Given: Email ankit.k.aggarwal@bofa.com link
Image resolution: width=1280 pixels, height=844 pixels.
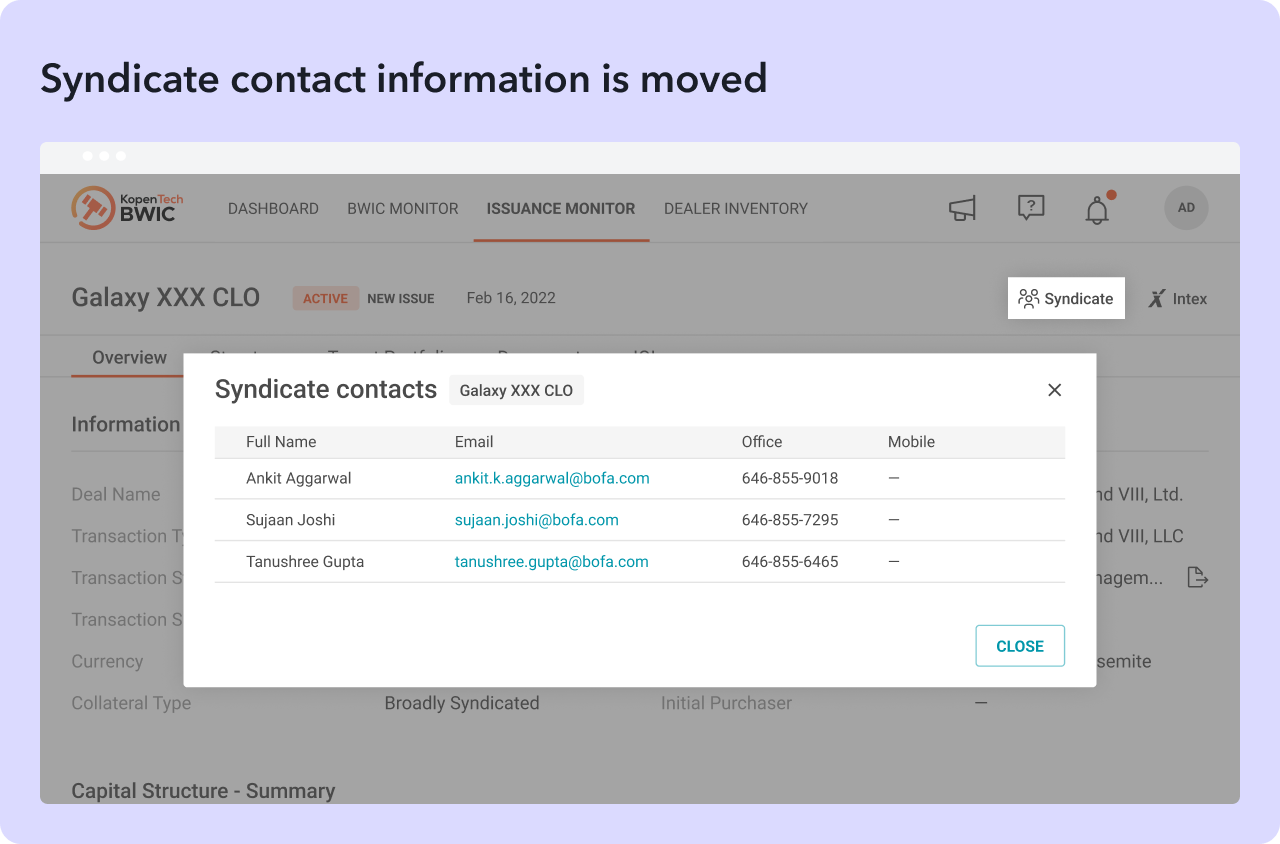Looking at the screenshot, I should point(552,478).
